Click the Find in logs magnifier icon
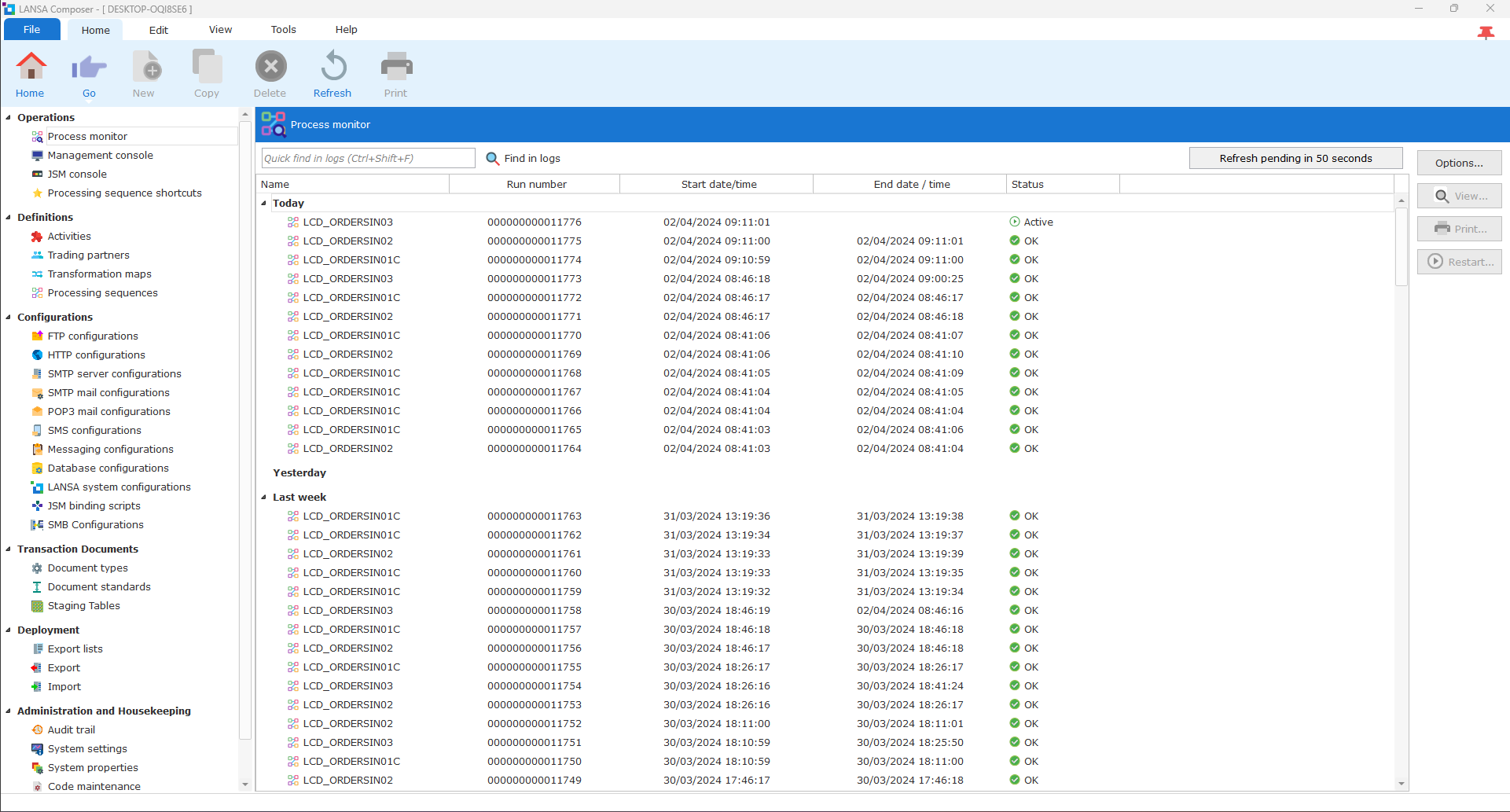 [x=493, y=158]
